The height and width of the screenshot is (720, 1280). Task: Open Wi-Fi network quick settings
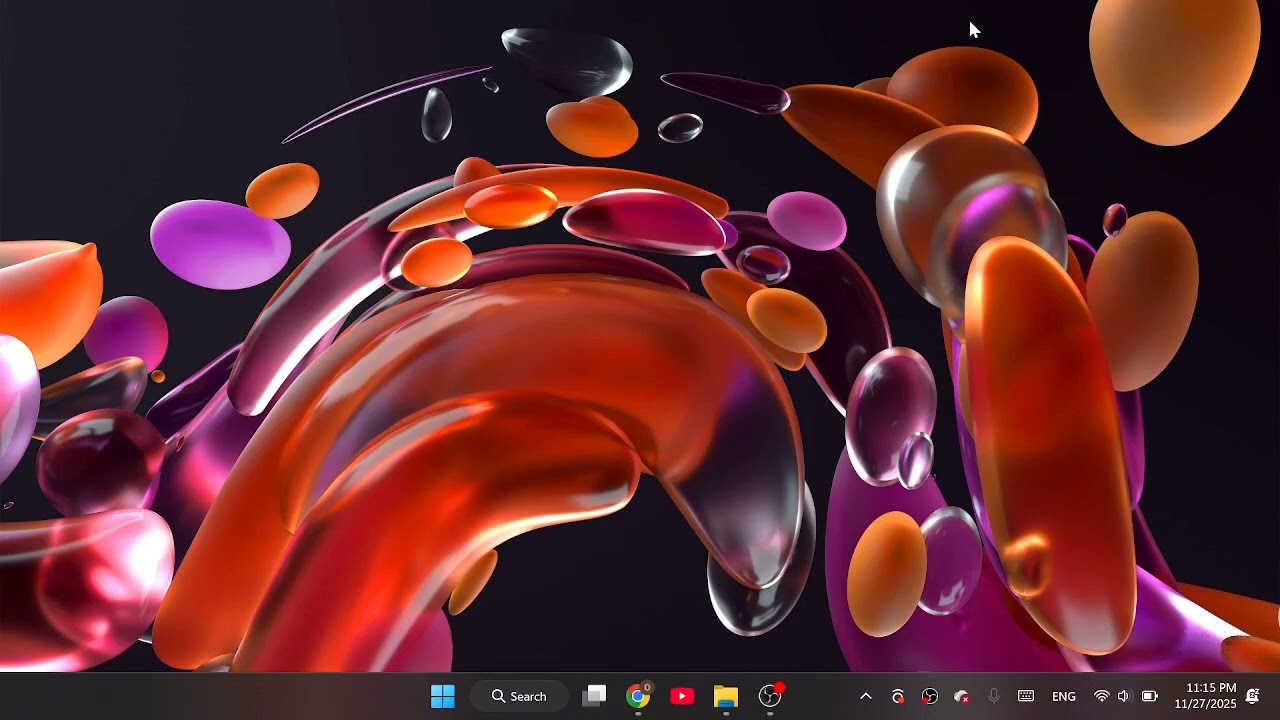1102,696
